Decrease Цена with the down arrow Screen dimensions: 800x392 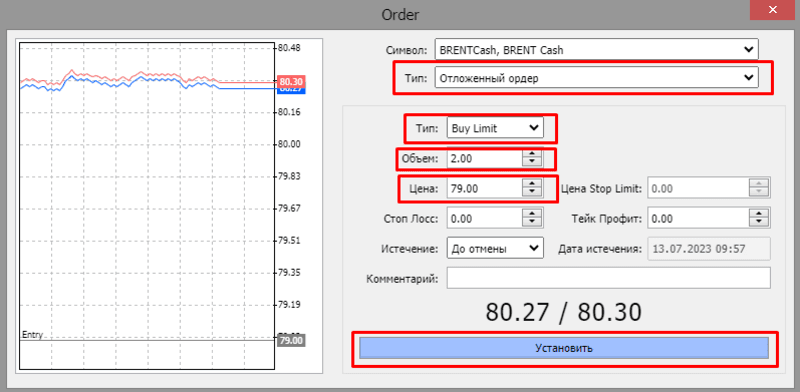[x=532, y=193]
